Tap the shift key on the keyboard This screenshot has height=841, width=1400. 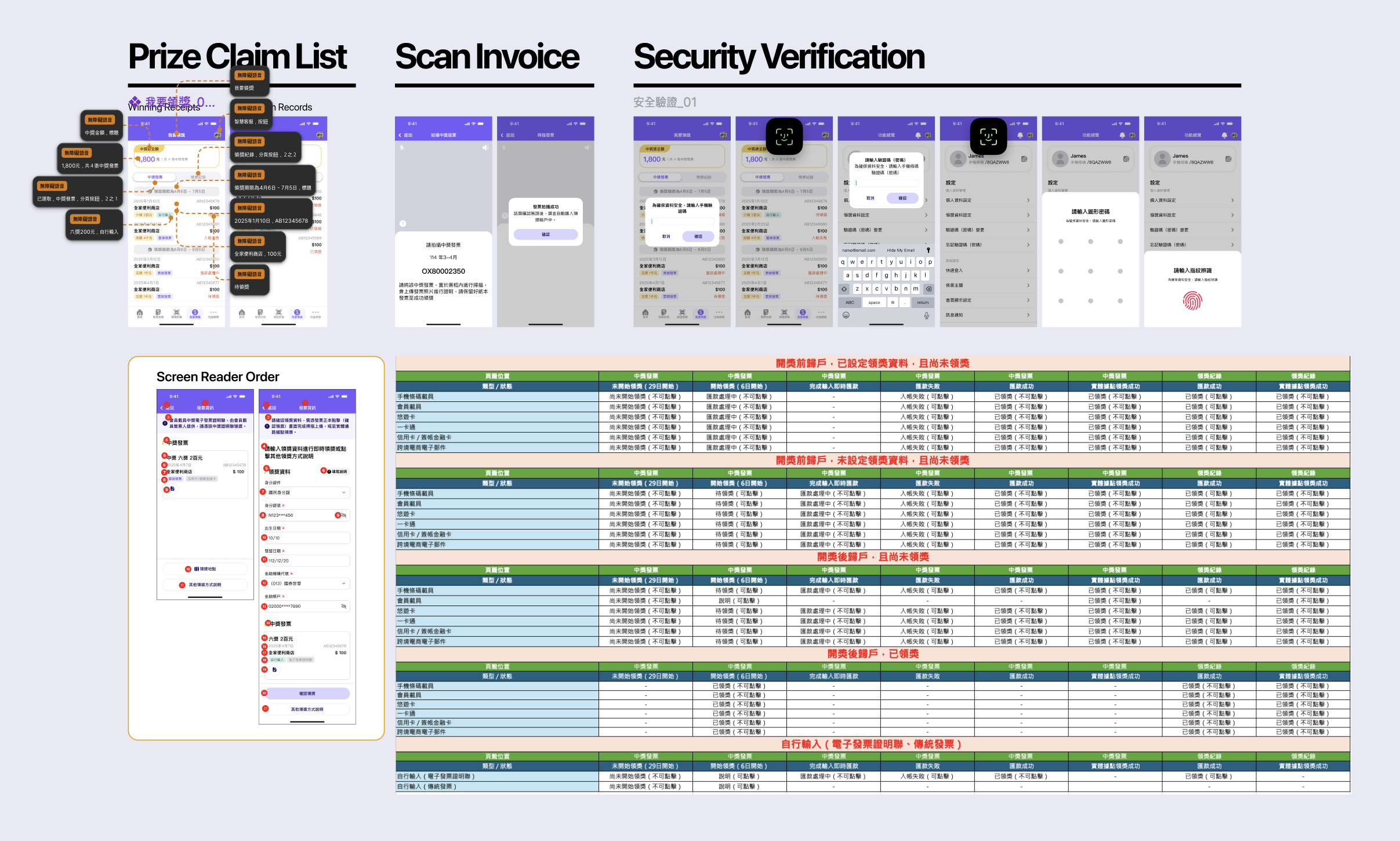[x=844, y=289]
